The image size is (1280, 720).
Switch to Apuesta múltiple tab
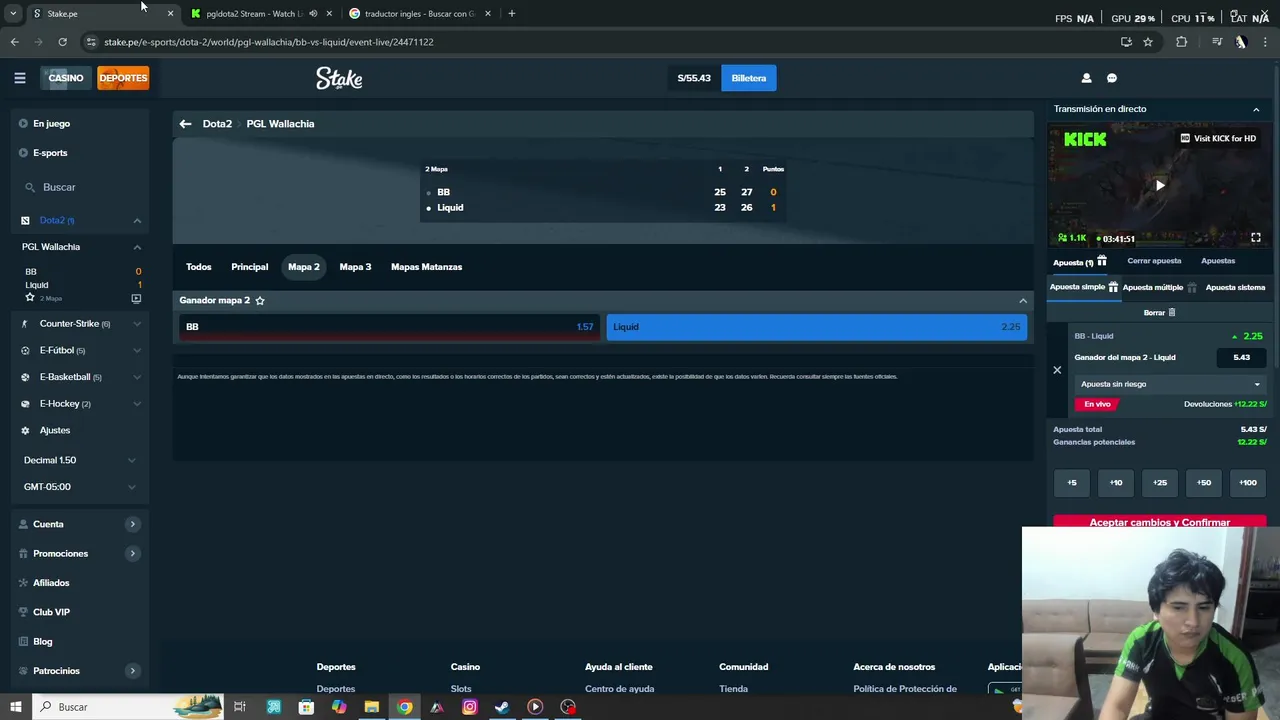point(1153,287)
